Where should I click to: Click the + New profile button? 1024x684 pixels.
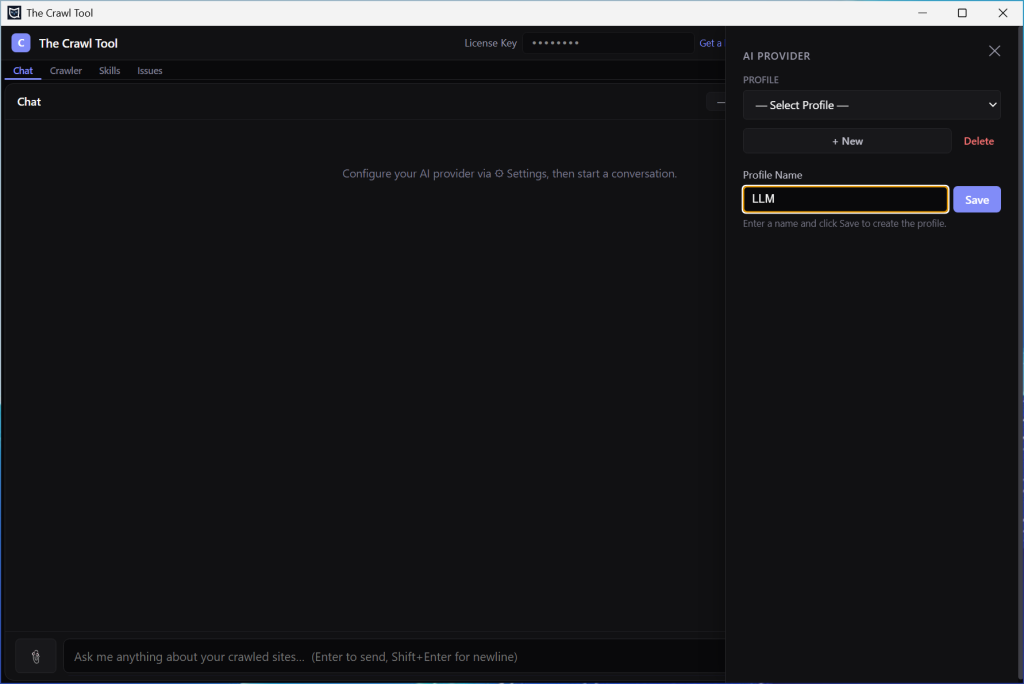[847, 141]
